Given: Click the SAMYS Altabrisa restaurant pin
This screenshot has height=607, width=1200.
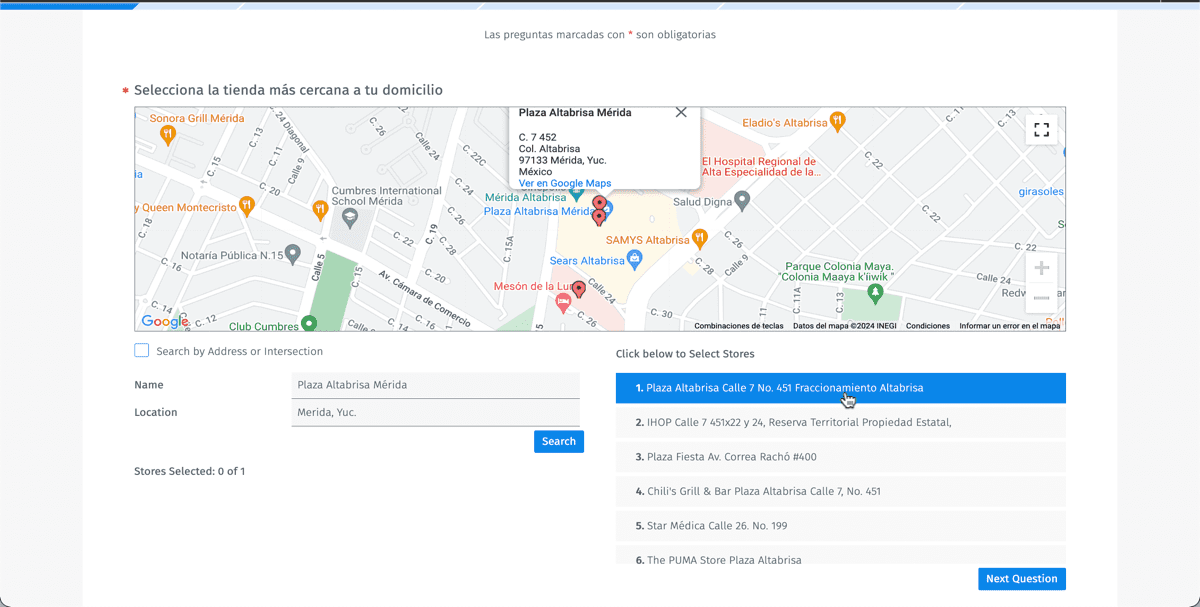Looking at the screenshot, I should (x=700, y=239).
